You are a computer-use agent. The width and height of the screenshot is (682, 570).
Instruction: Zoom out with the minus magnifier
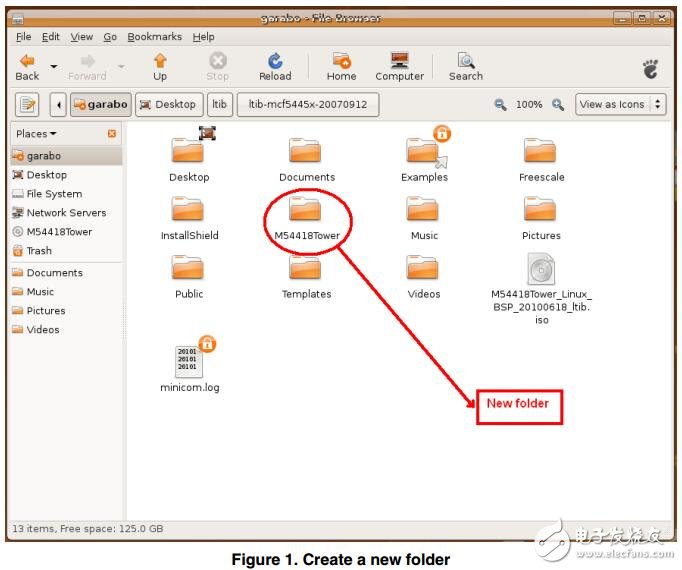(501, 104)
